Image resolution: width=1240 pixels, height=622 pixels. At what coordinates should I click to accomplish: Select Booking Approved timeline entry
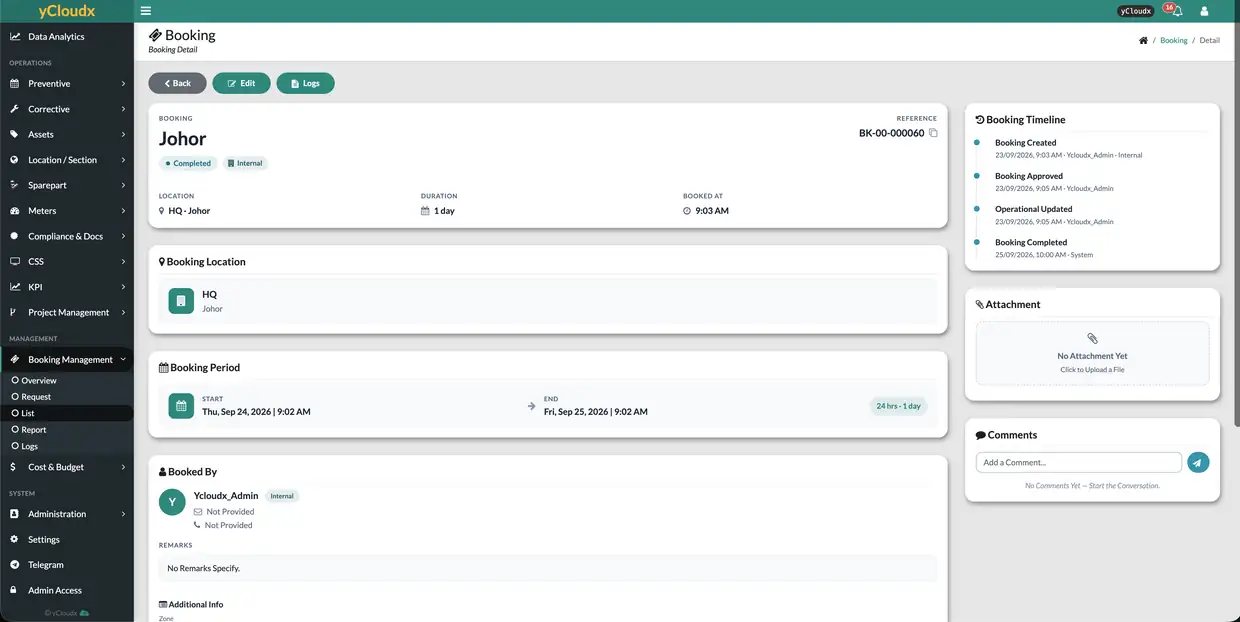1054,181
